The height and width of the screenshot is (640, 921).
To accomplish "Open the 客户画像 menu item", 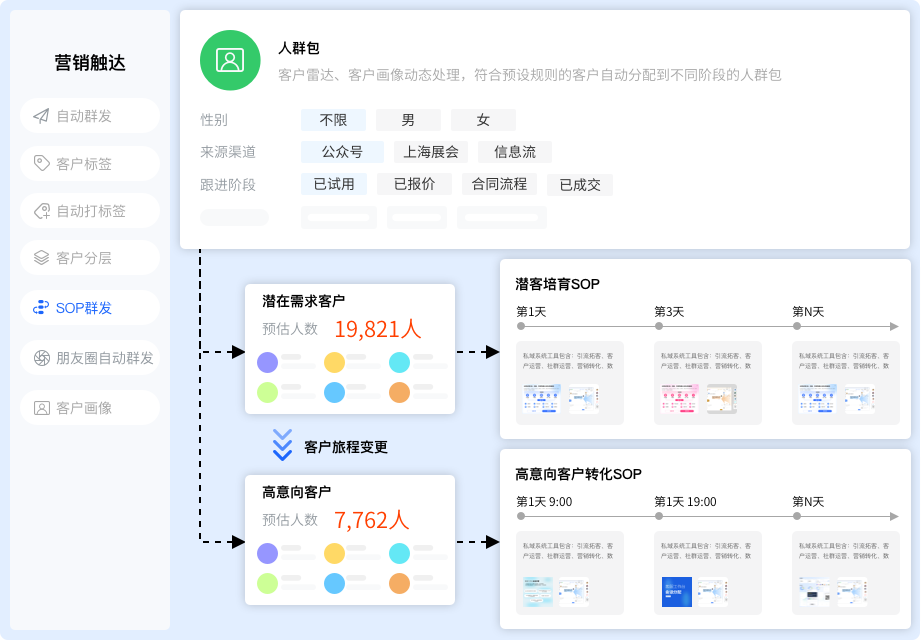I will (x=90, y=407).
